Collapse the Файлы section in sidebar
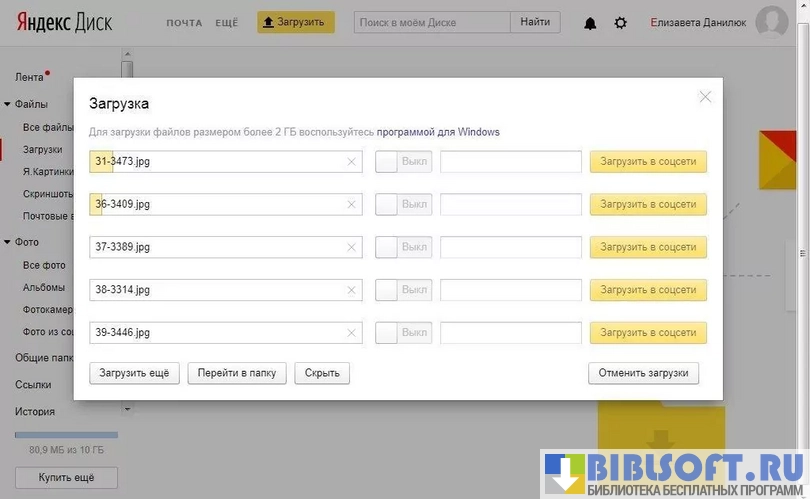 [x=7, y=103]
